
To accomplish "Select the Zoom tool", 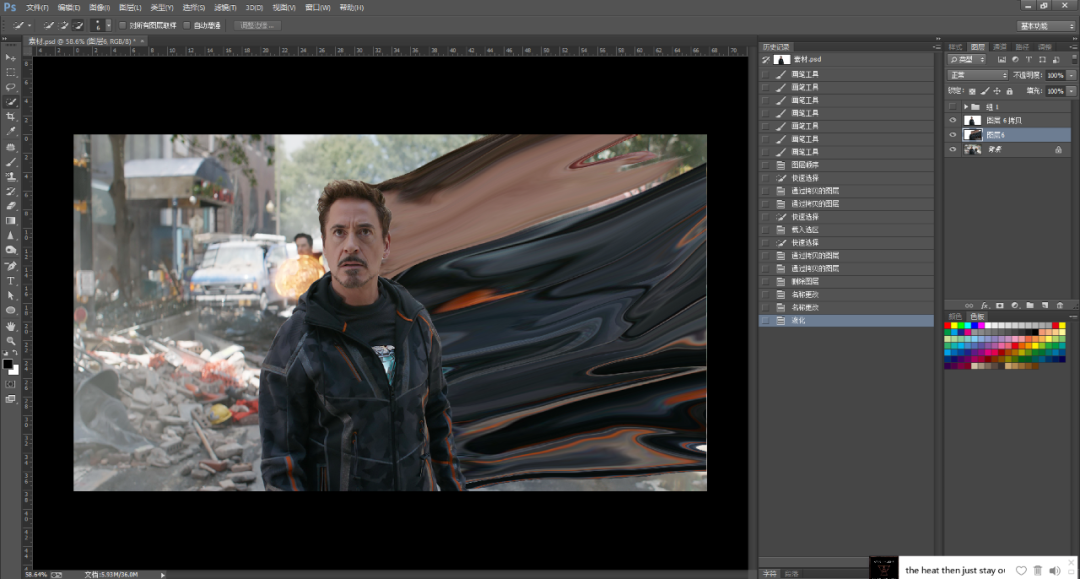I will click(10, 340).
